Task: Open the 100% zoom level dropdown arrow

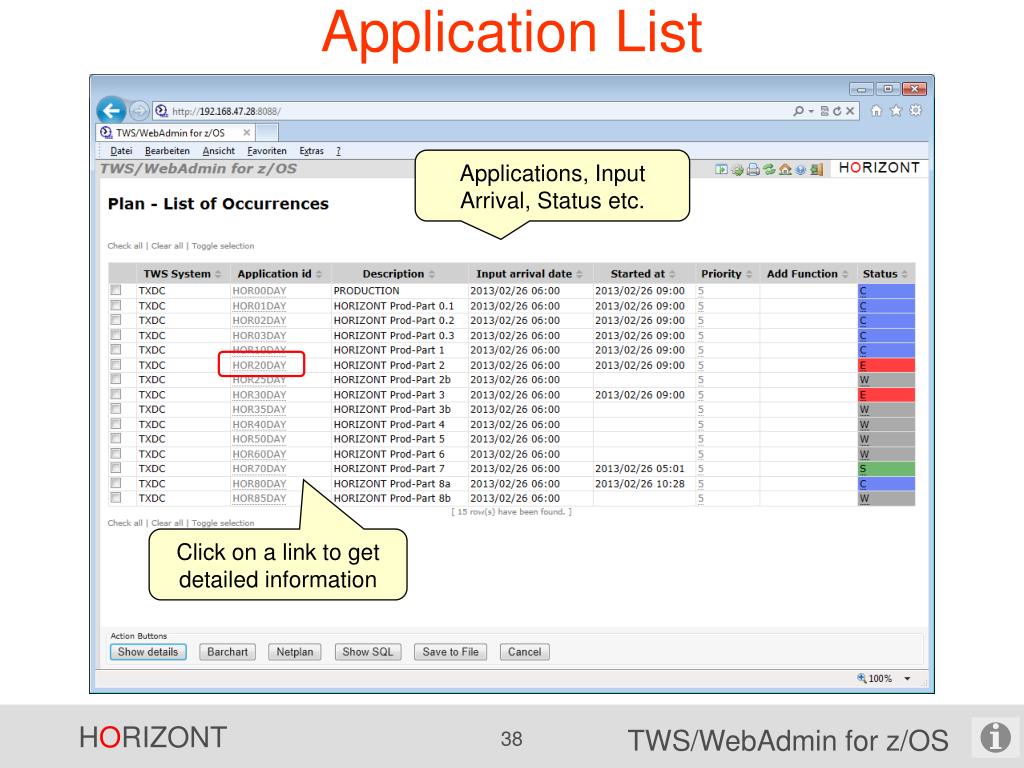Action: (x=907, y=679)
